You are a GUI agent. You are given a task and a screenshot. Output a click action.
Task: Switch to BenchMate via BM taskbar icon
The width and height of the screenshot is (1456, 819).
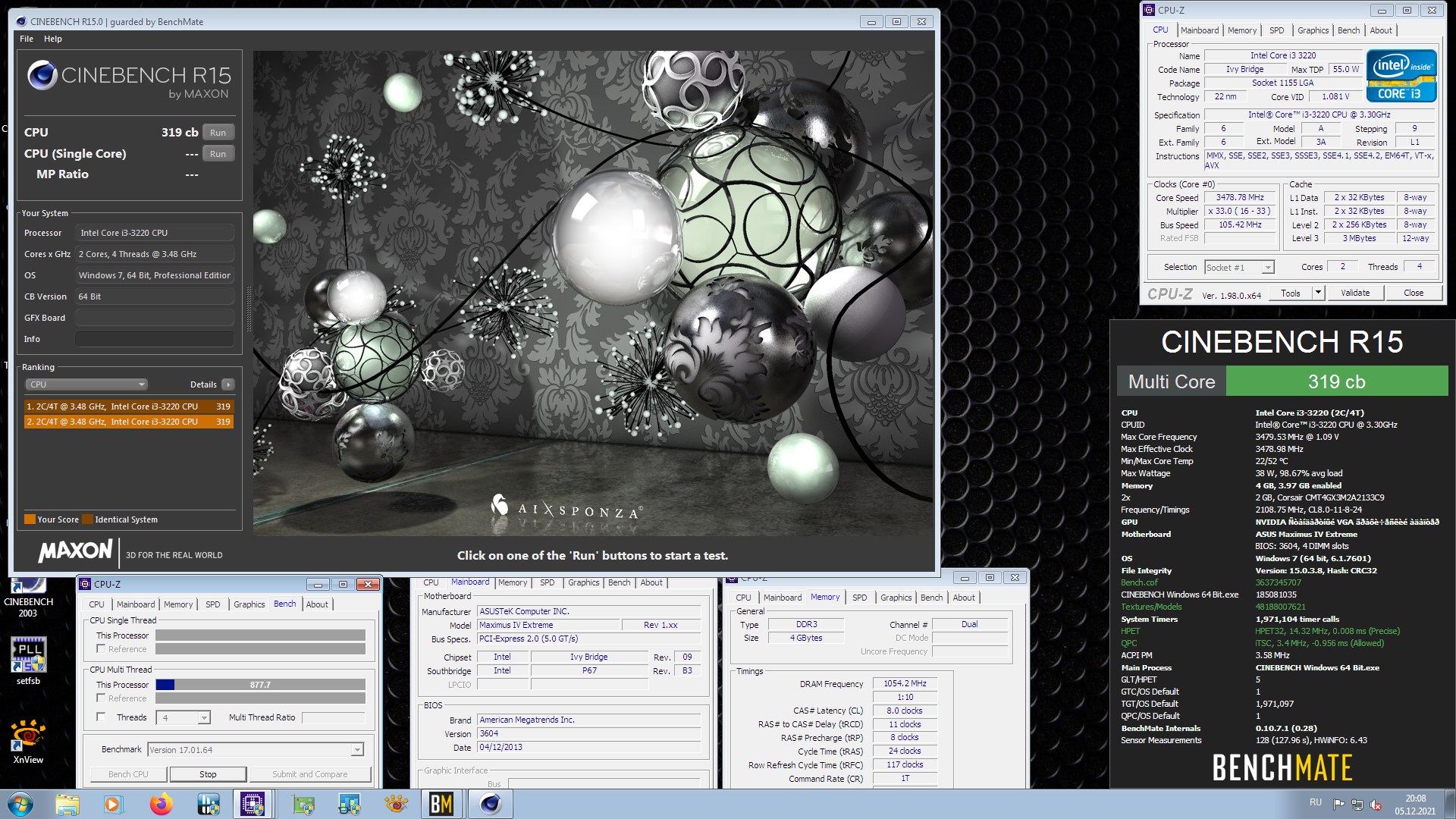[441, 804]
